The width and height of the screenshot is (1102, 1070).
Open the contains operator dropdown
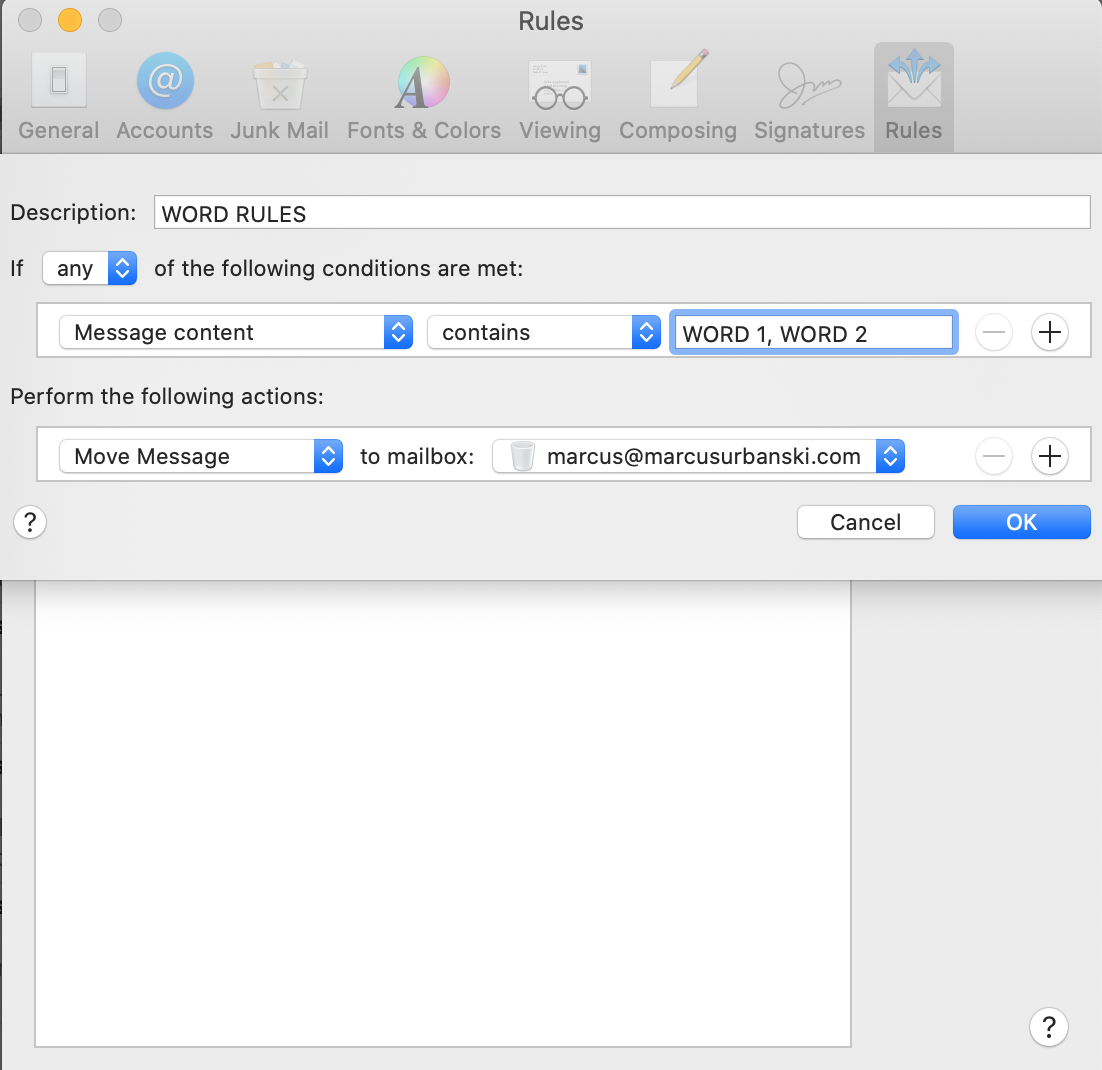pyautogui.click(x=543, y=333)
